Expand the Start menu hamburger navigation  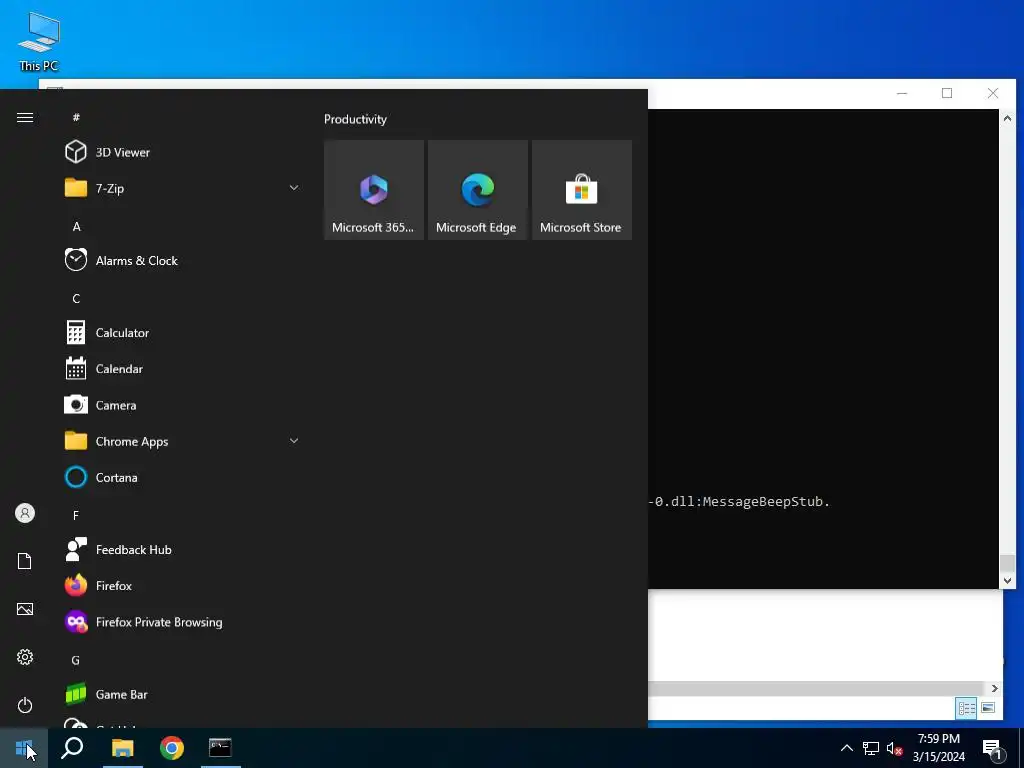pos(25,118)
